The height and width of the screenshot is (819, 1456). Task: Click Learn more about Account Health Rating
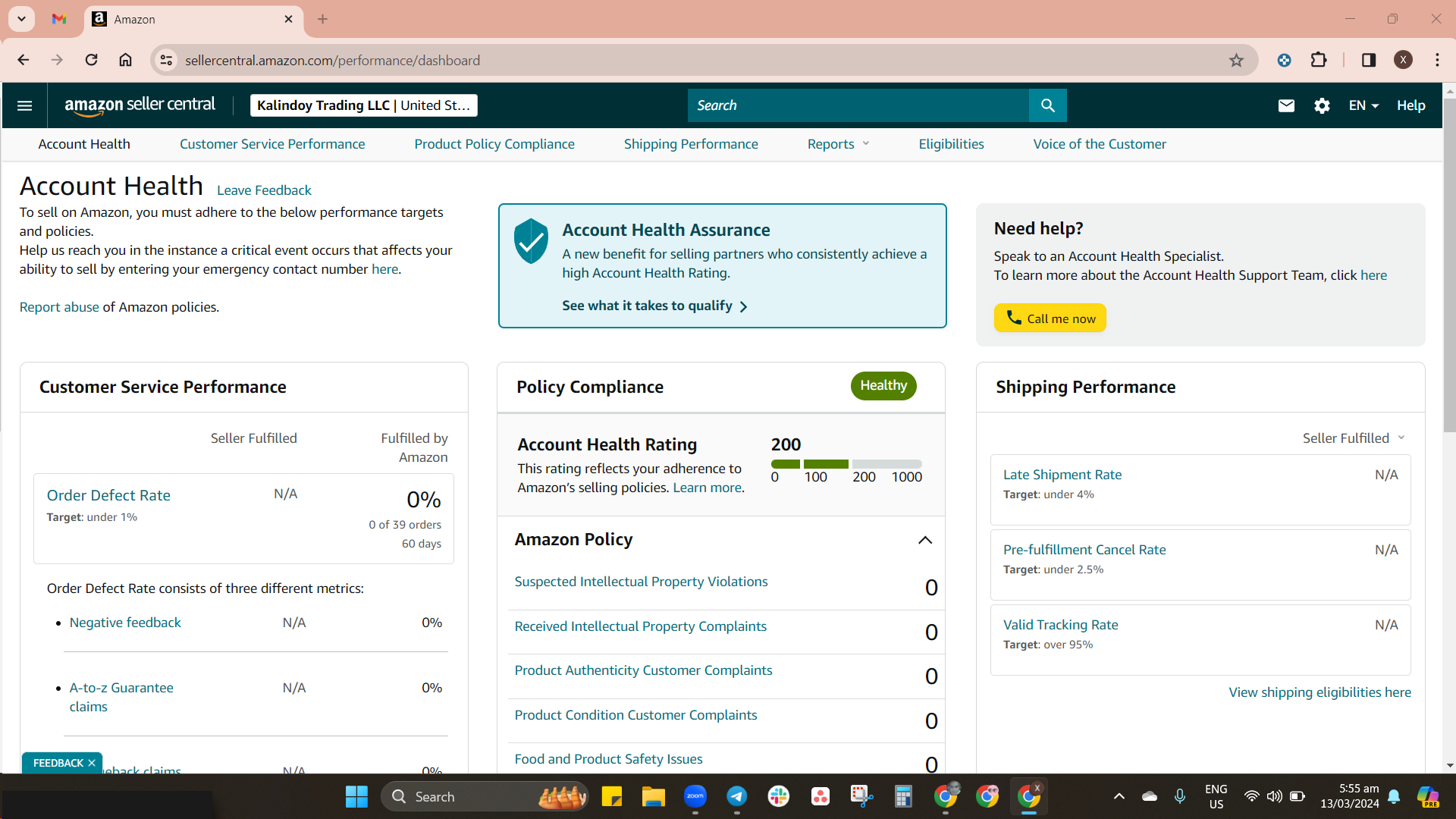[707, 488]
